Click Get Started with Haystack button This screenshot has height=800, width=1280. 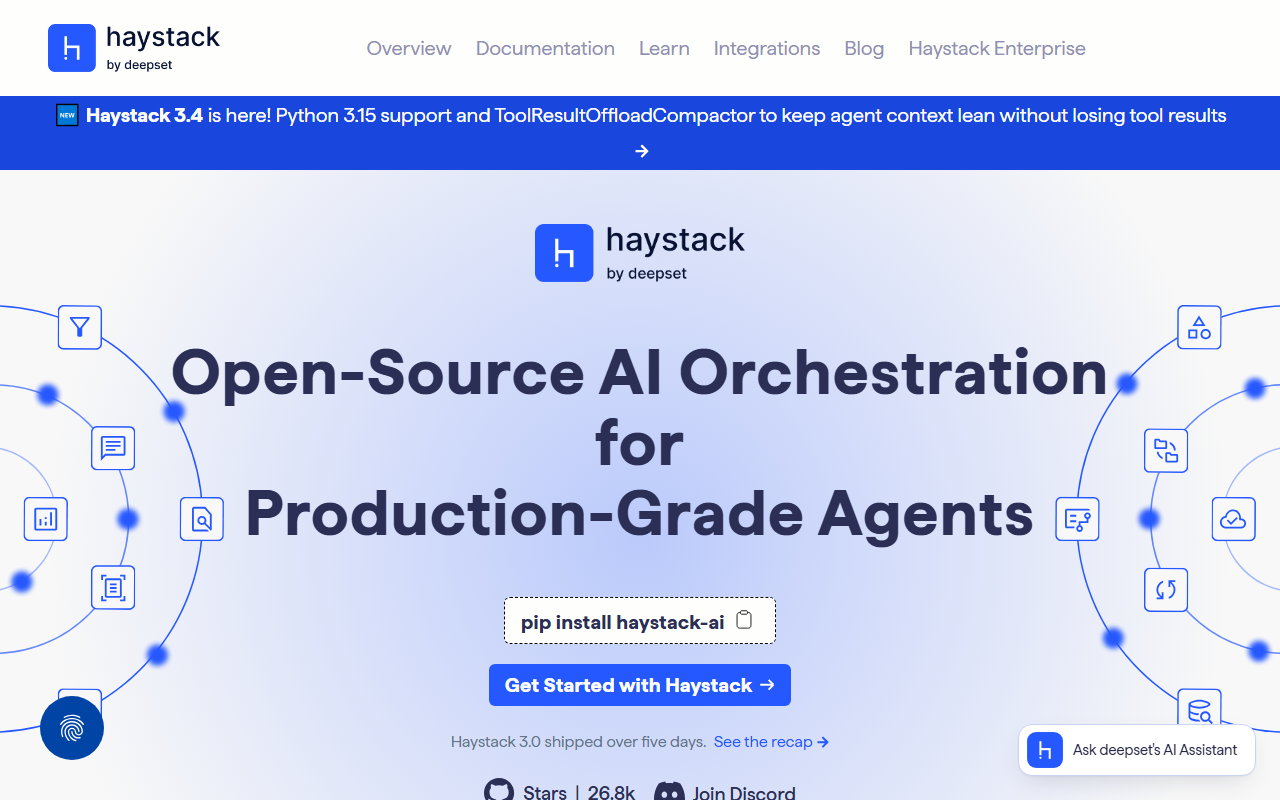pos(640,685)
